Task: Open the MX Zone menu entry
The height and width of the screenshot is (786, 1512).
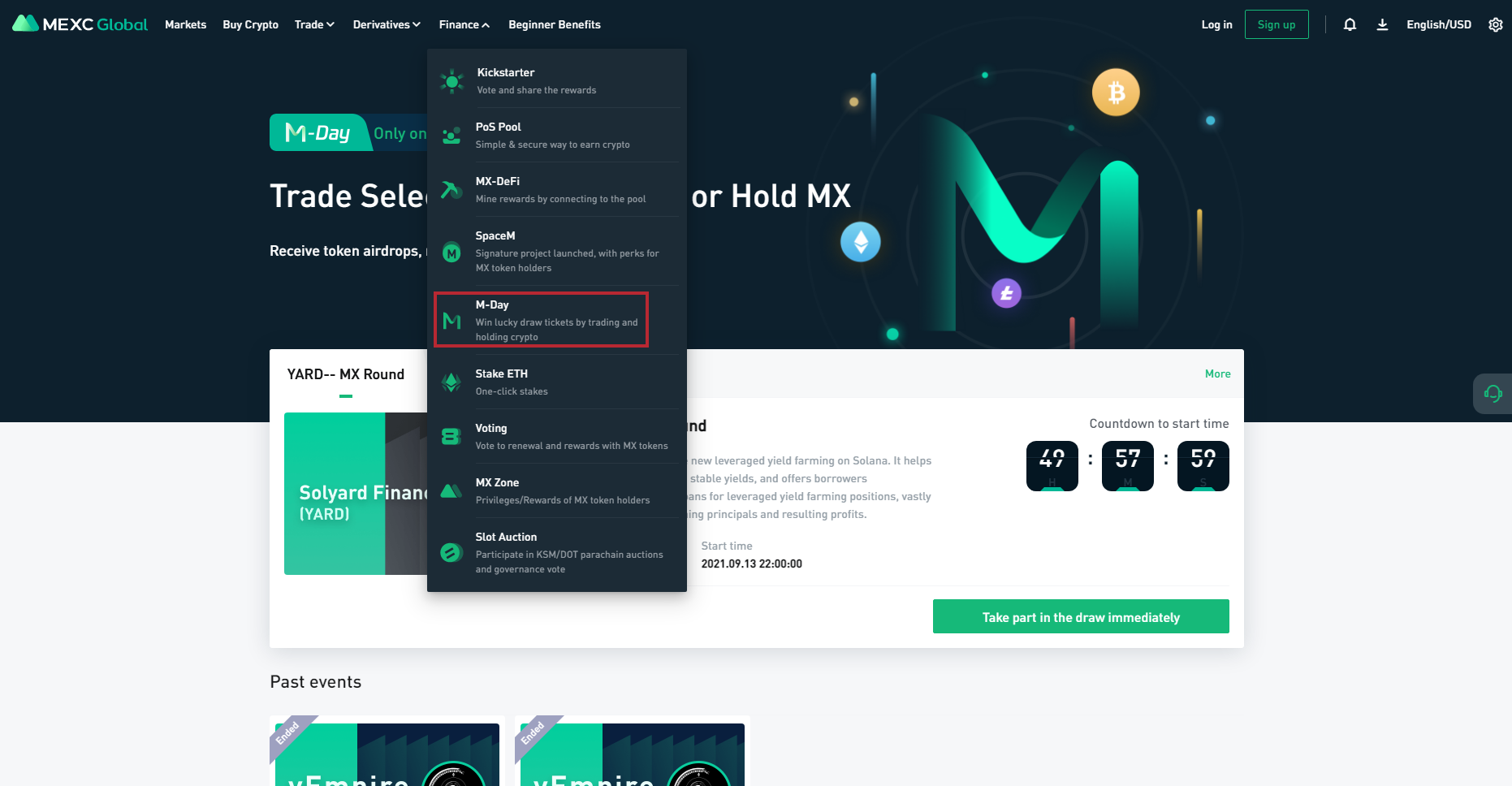Action: coord(557,490)
